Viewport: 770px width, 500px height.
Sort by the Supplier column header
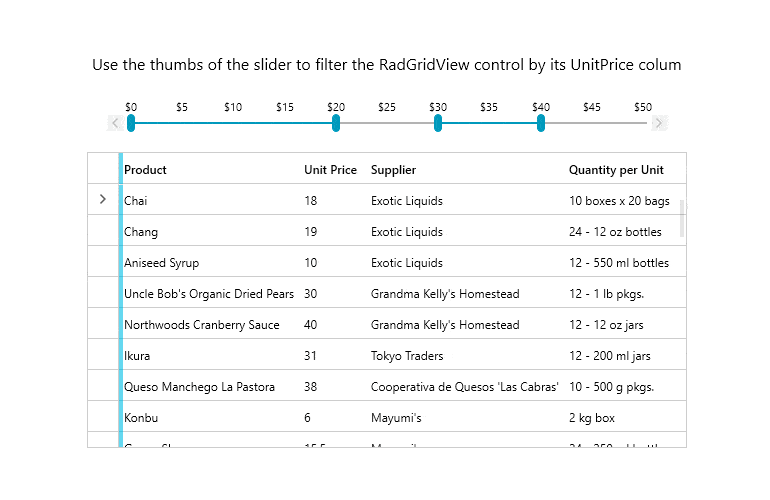pyautogui.click(x=393, y=170)
